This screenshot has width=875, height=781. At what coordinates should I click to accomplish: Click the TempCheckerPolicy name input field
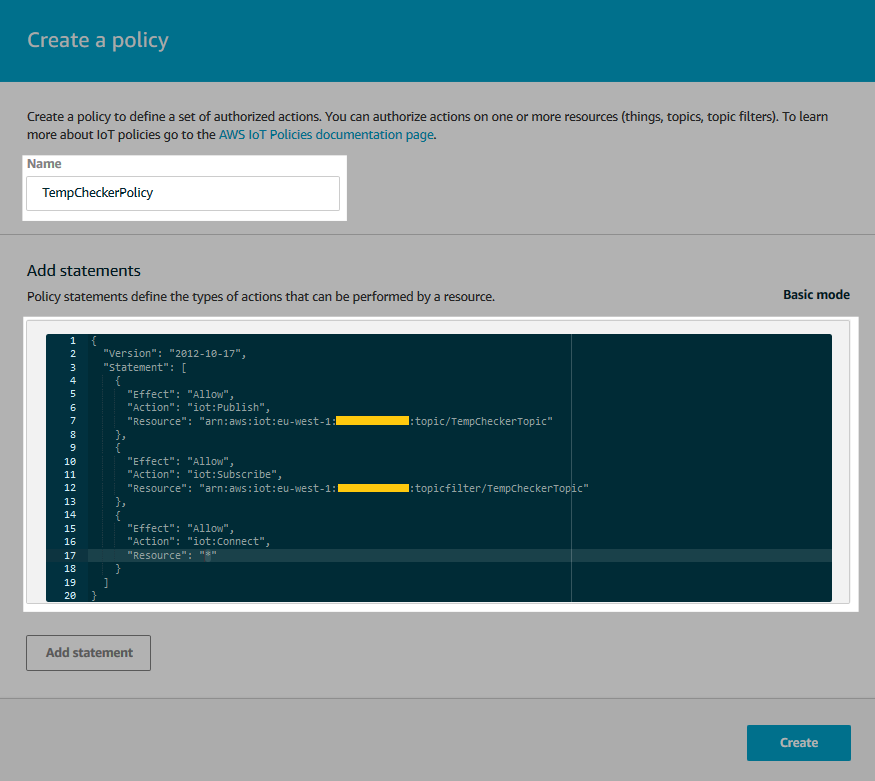click(x=183, y=193)
